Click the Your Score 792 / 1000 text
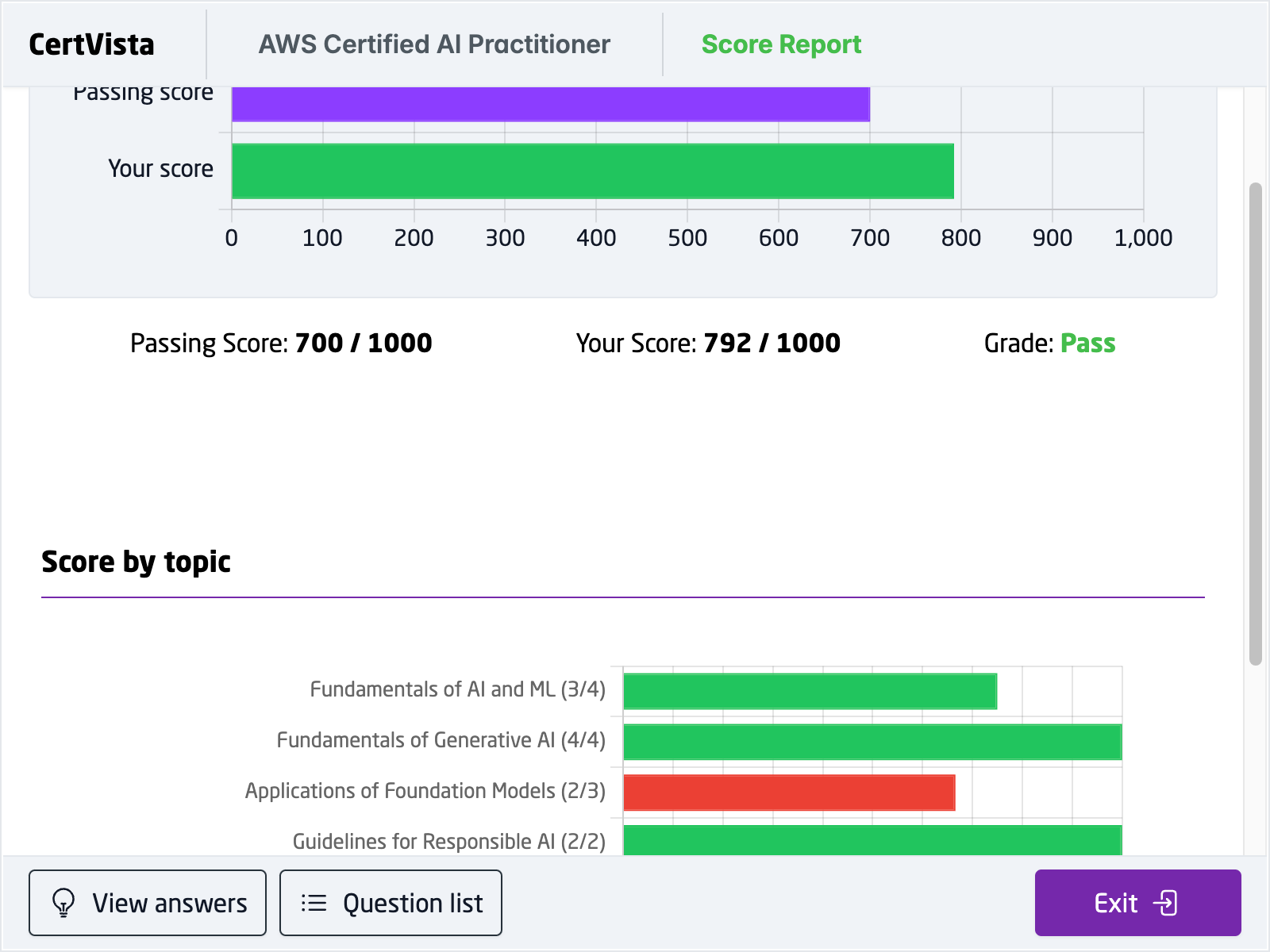1270x952 pixels. click(x=708, y=344)
